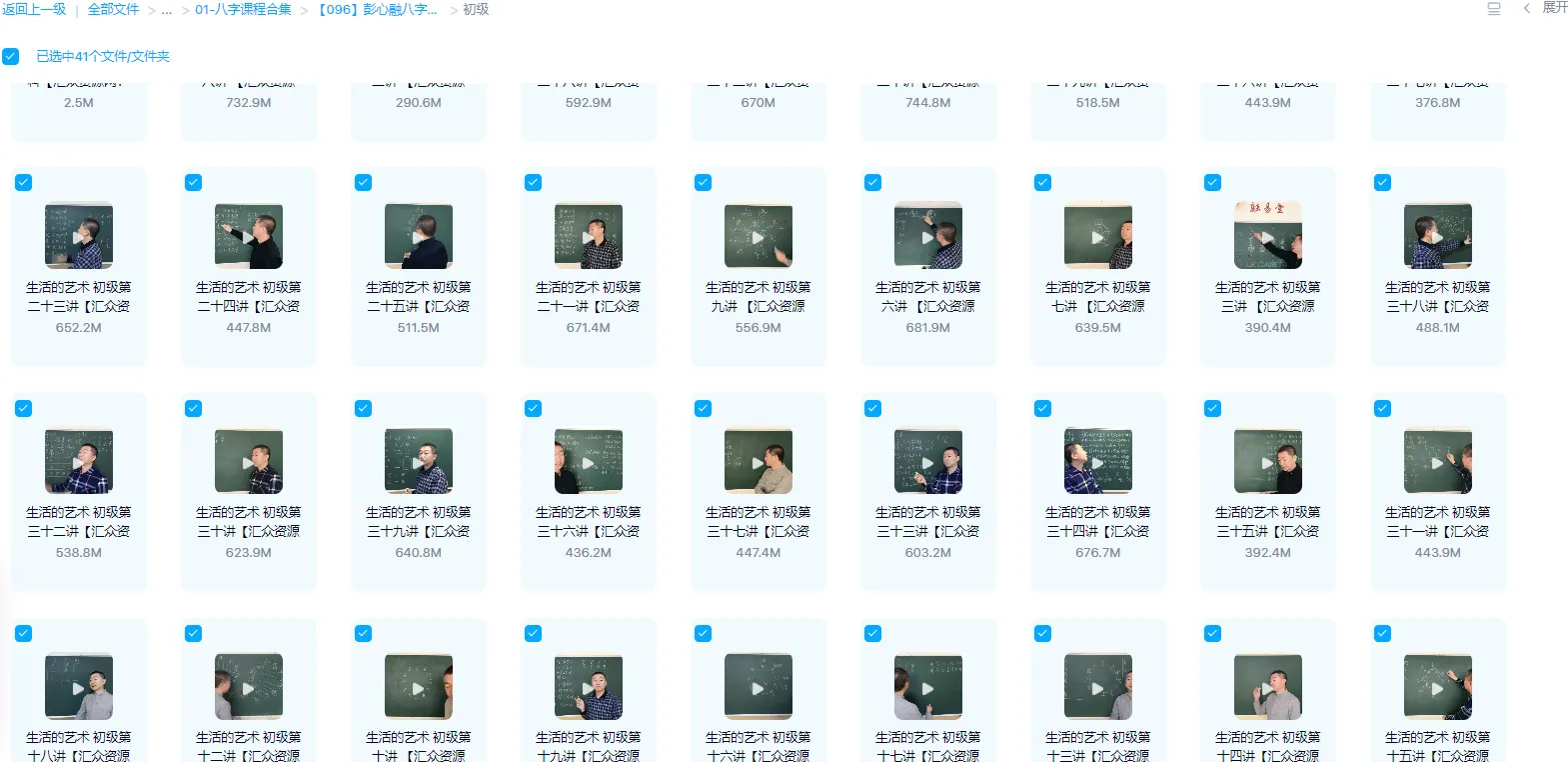Play the 十六讲 video thumbnail
Viewport: 1568px width, 762px height.
(759, 687)
